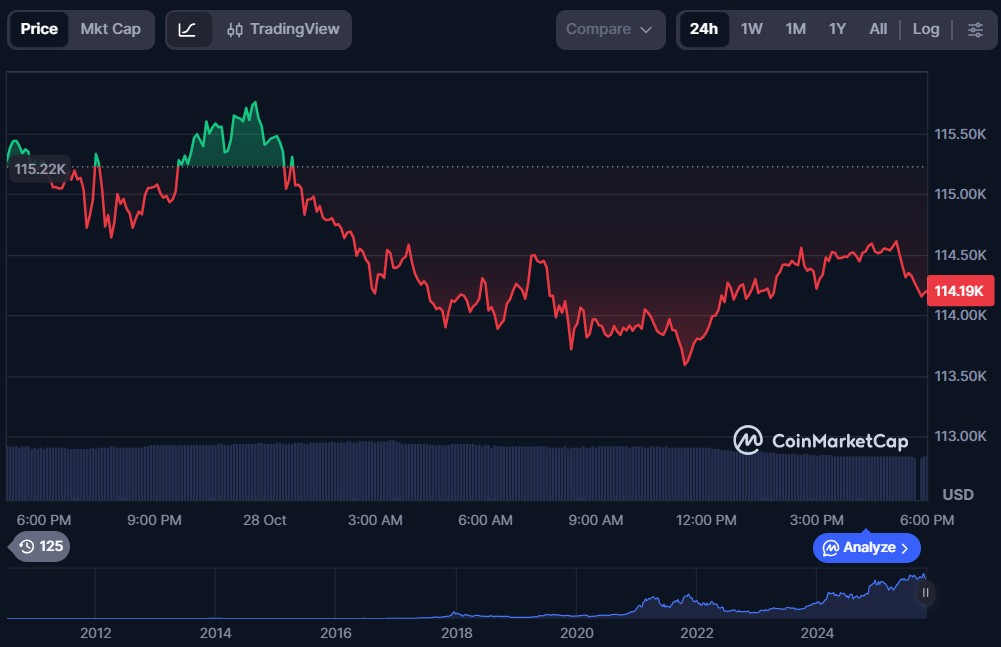Image resolution: width=1001 pixels, height=647 pixels.
Task: Click the 115.22K opening price label
Action: (40, 169)
